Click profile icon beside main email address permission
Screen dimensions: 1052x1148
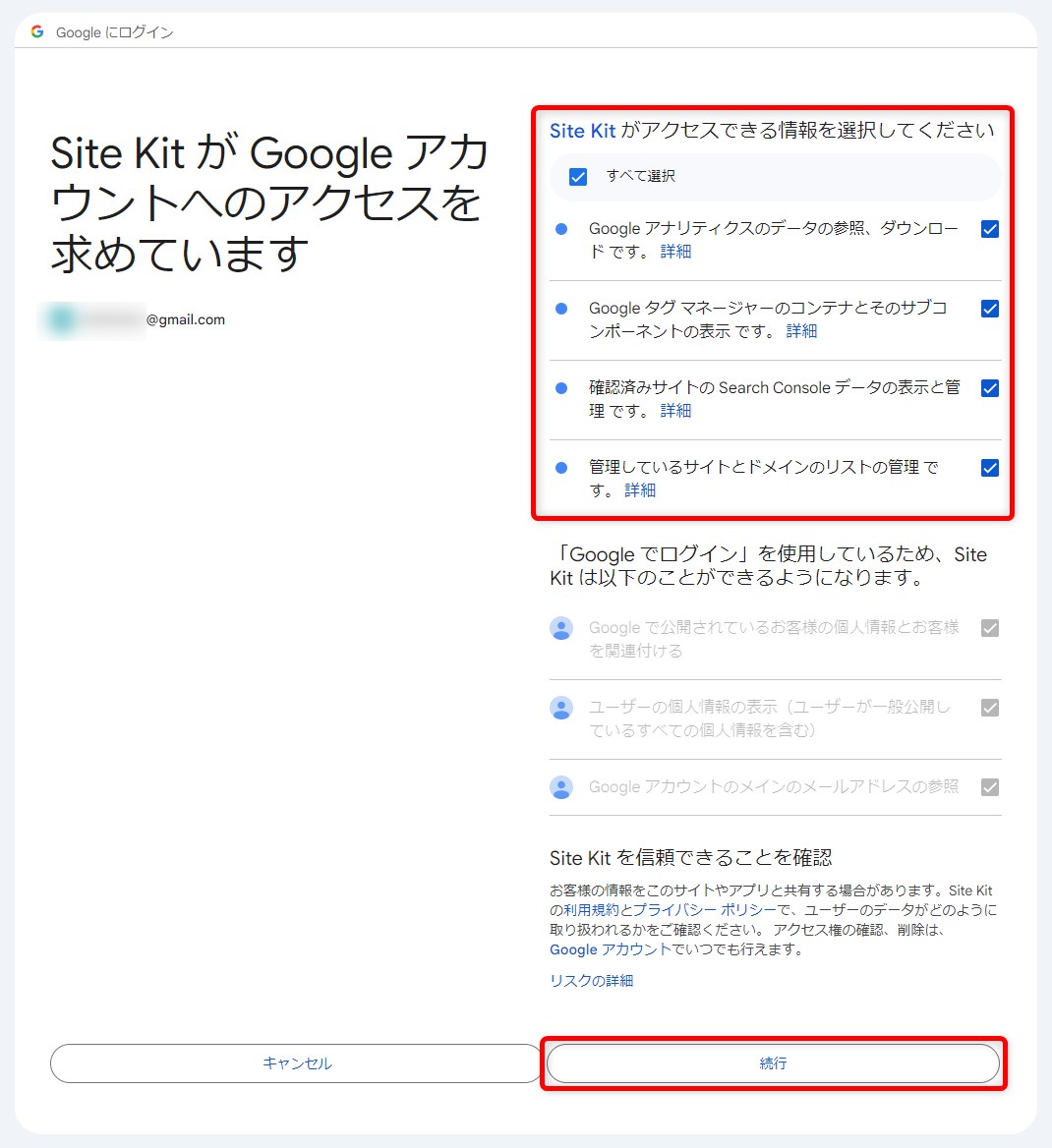pyautogui.click(x=561, y=787)
